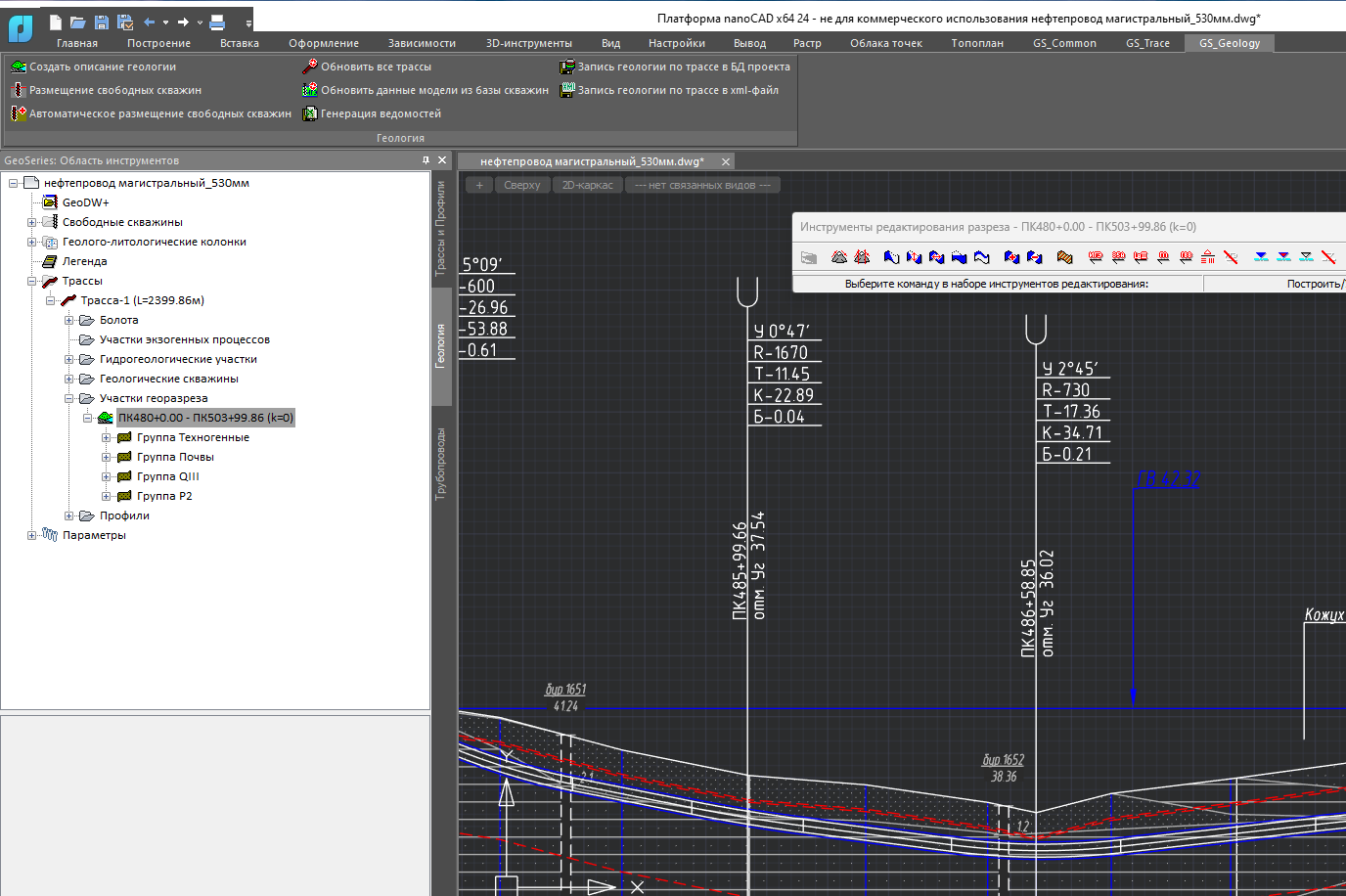Collapse the Трасса-1 tree node
This screenshot has height=896, width=1346.
coord(51,300)
